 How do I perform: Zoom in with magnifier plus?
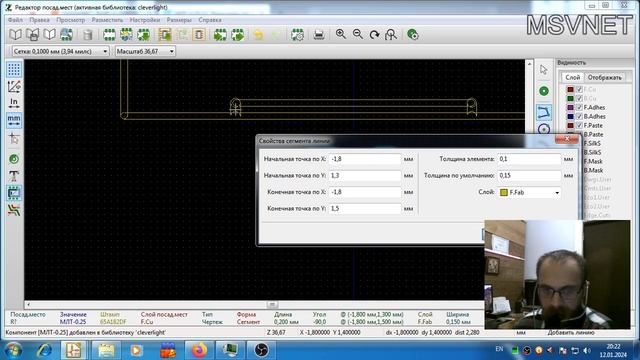340,35
